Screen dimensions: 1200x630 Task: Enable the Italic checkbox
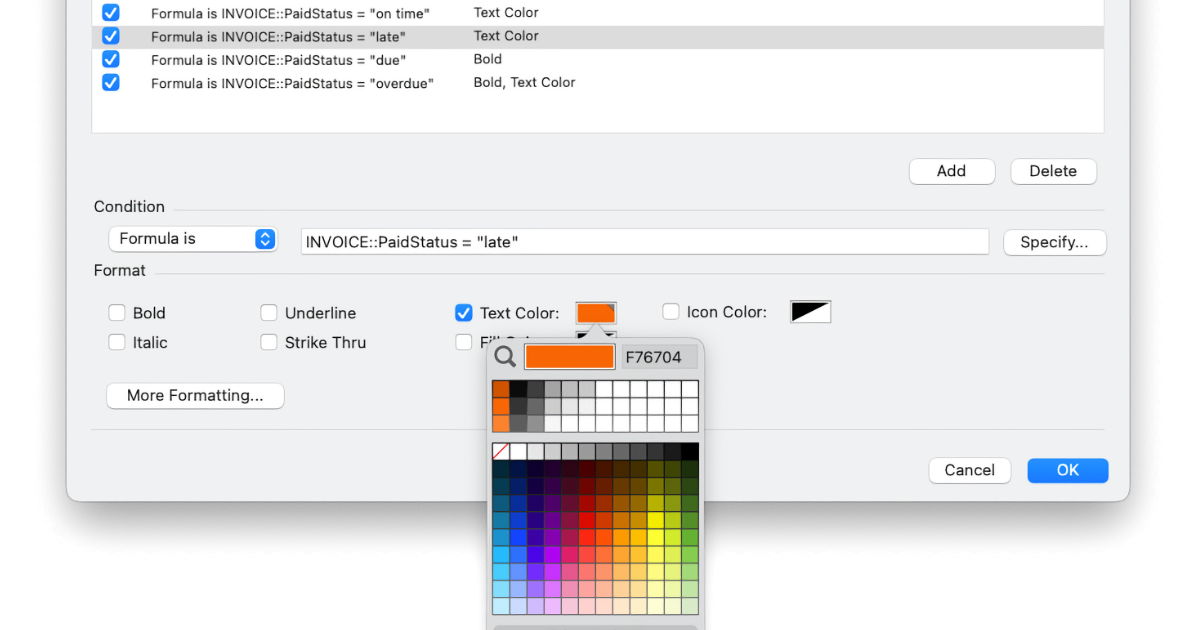pyautogui.click(x=117, y=342)
